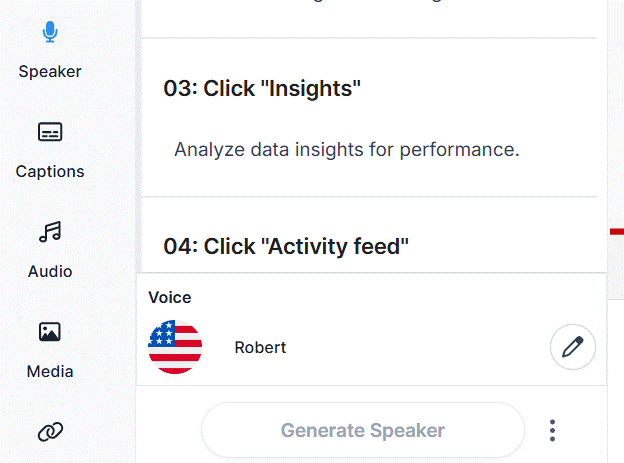The image size is (624, 463).
Task: Select the Captions subtitle icon
Action: pos(50,132)
